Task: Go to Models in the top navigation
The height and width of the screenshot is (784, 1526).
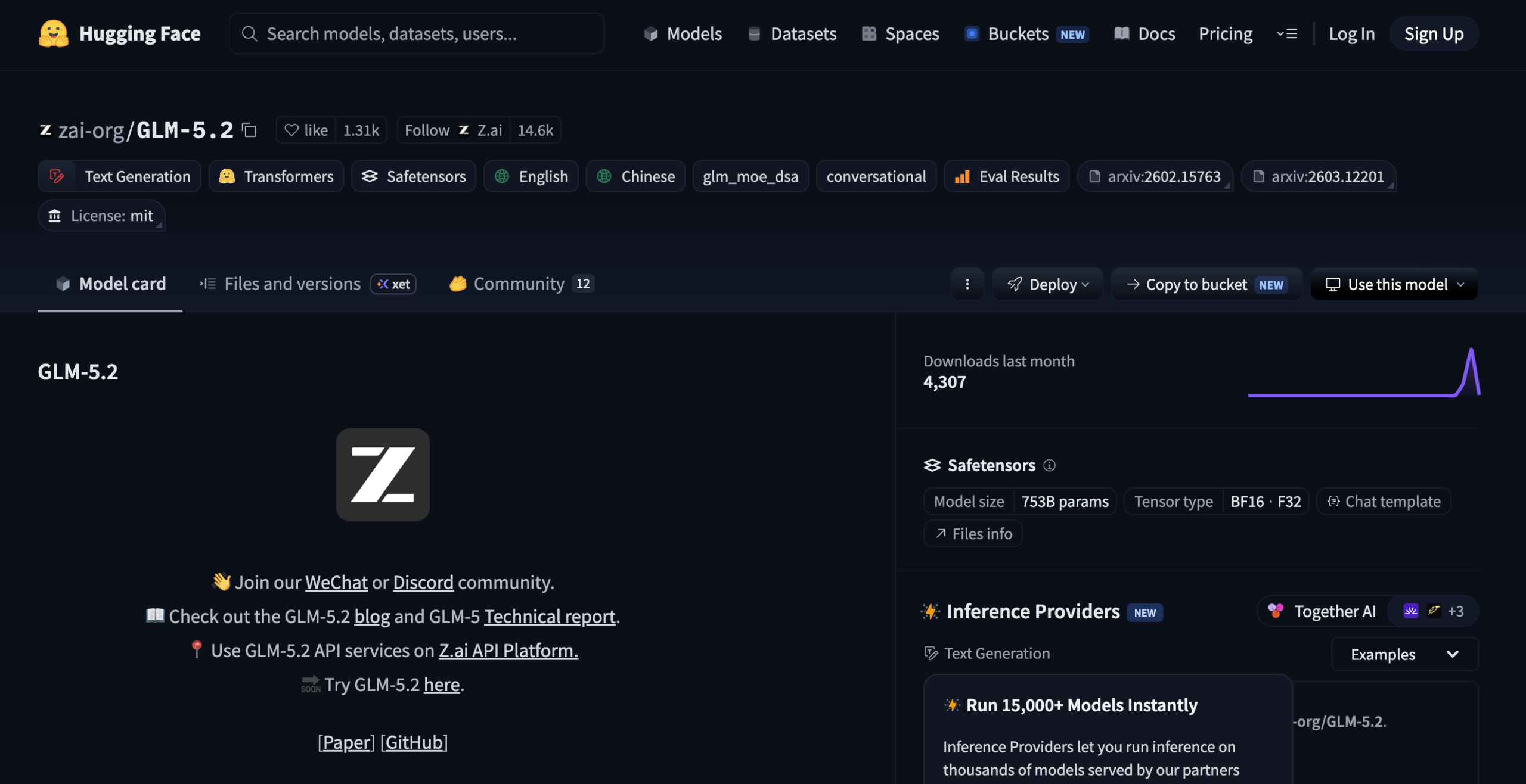Action: 683,33
